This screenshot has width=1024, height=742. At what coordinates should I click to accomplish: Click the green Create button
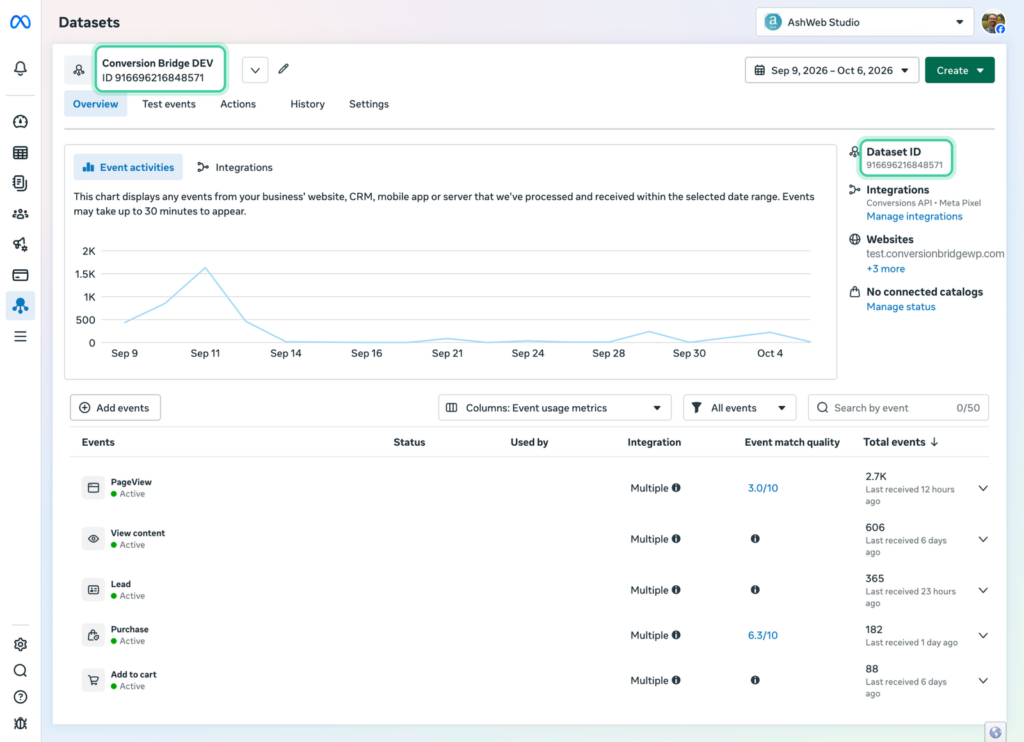pyautogui.click(x=959, y=70)
